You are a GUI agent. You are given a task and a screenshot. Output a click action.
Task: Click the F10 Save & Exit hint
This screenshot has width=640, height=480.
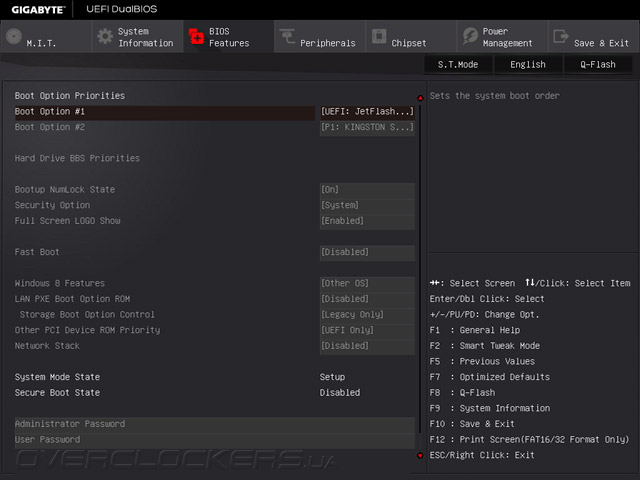click(x=472, y=424)
